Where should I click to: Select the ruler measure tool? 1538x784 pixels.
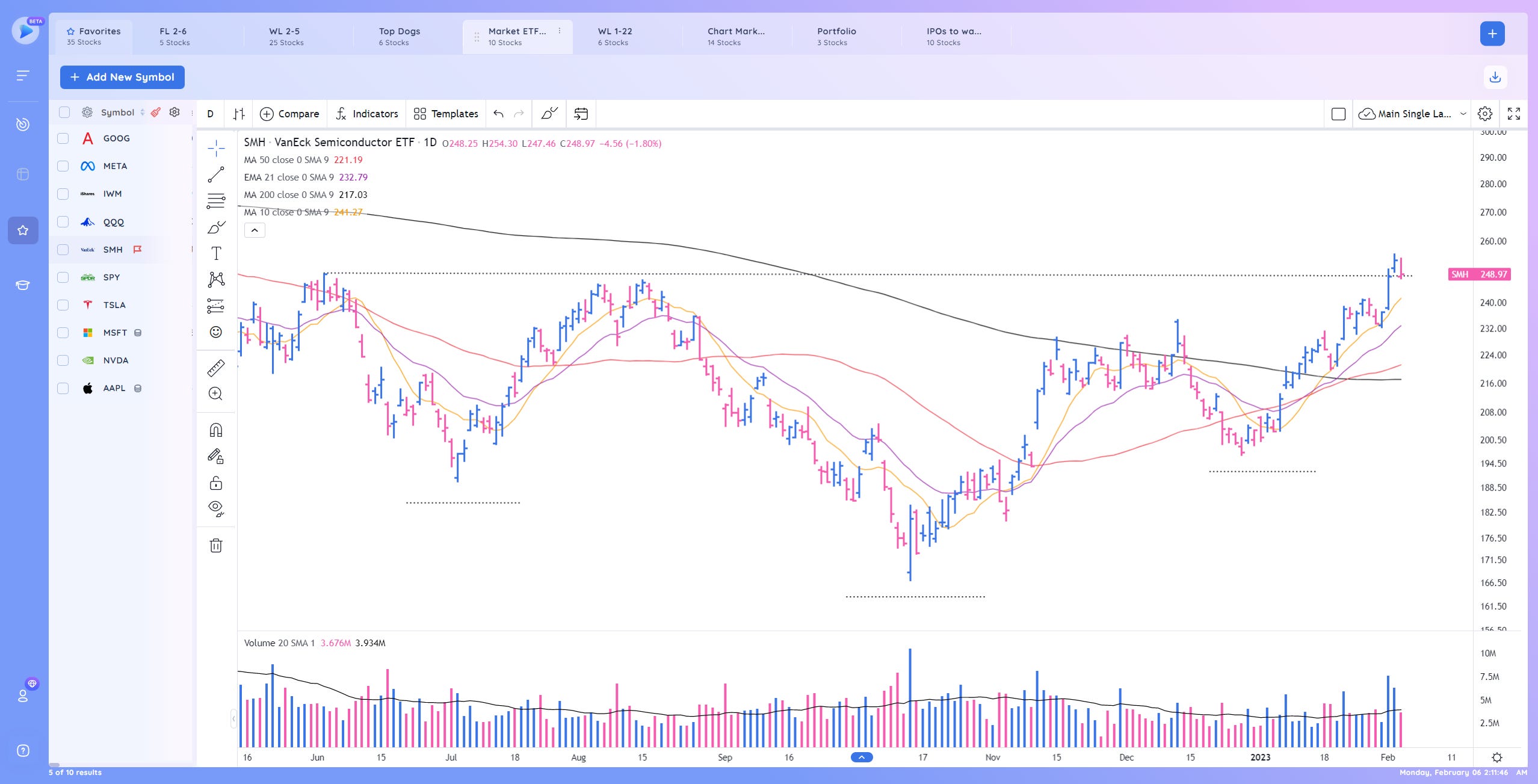tap(216, 368)
